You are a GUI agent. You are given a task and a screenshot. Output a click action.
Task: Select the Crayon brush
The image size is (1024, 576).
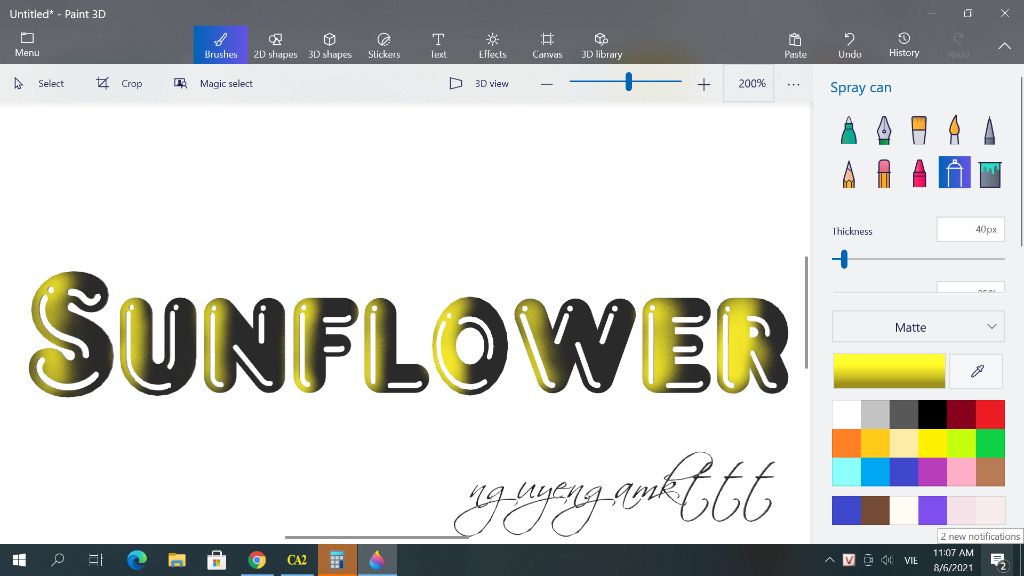(919, 173)
